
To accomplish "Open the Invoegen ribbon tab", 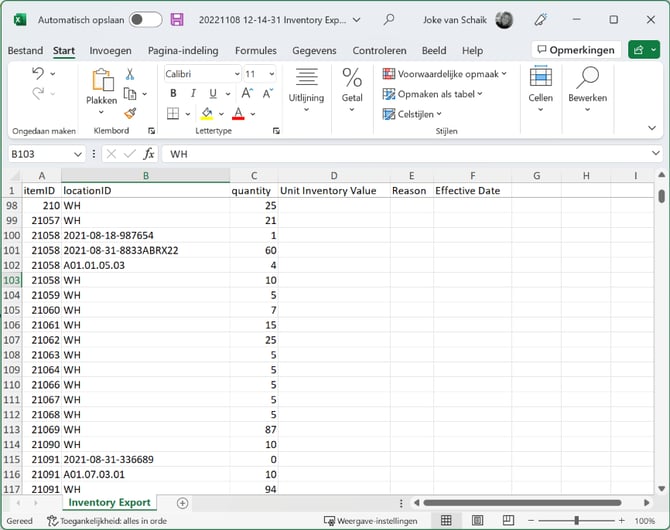I will [110, 50].
